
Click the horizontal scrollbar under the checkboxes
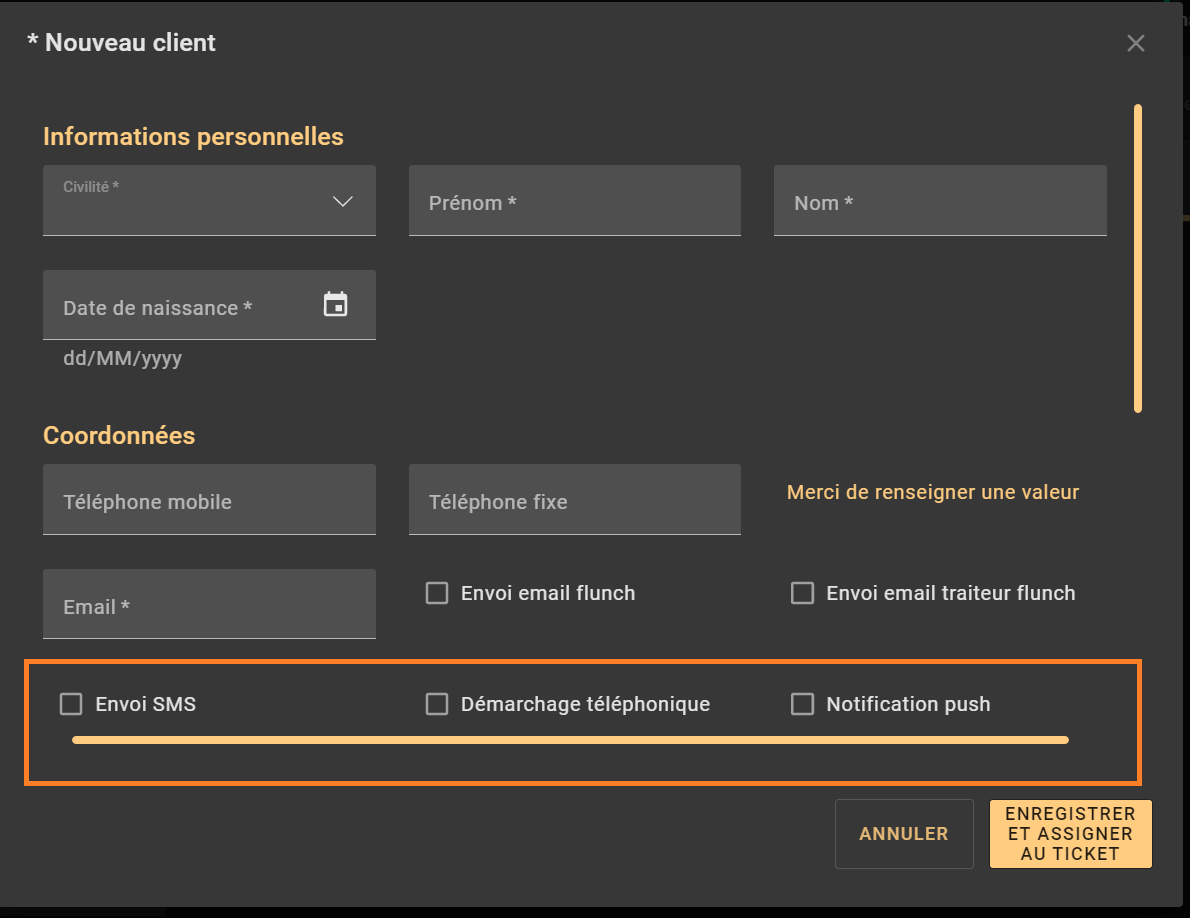[570, 740]
